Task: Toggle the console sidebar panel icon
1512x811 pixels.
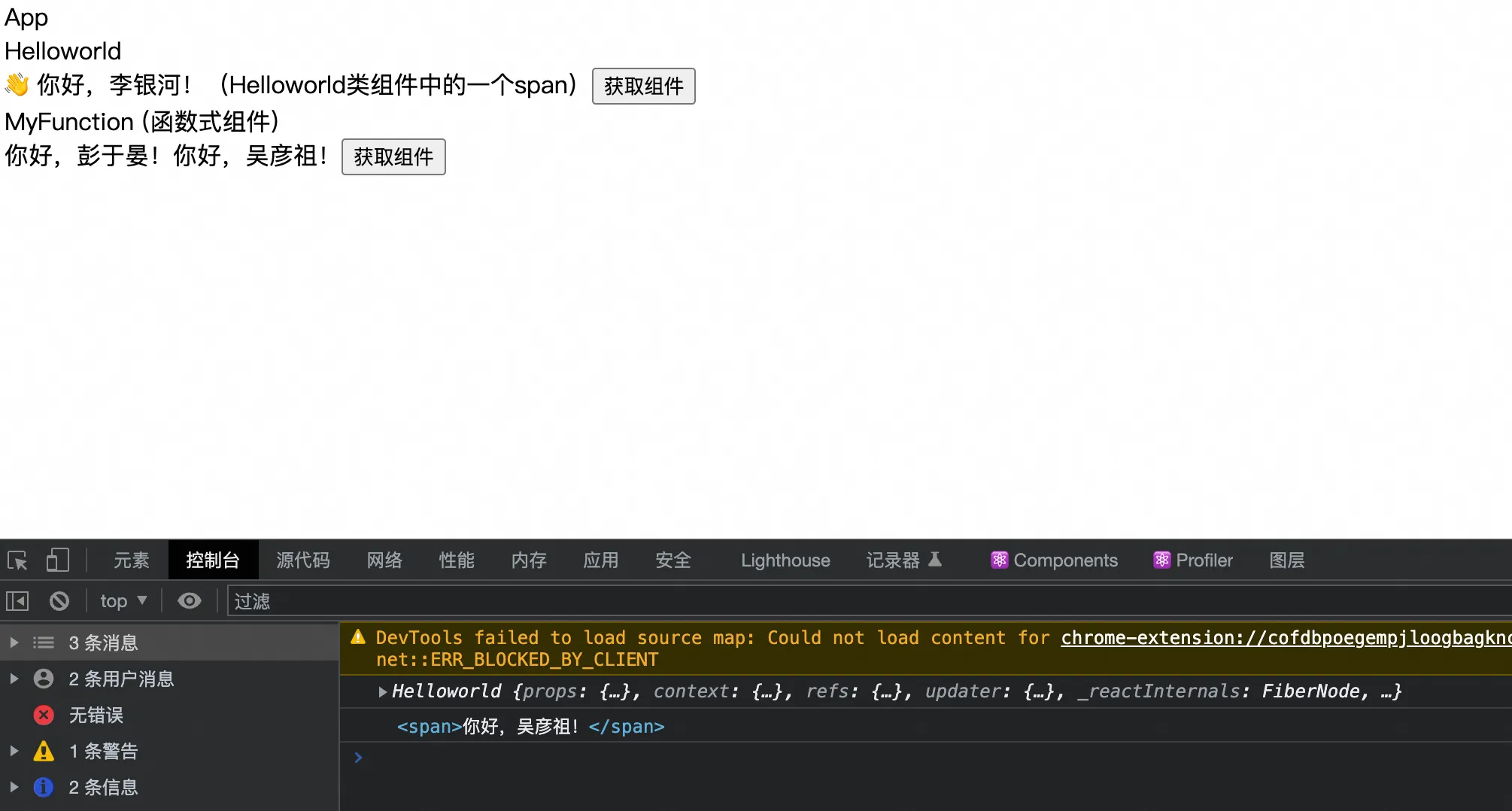Action: coord(17,601)
